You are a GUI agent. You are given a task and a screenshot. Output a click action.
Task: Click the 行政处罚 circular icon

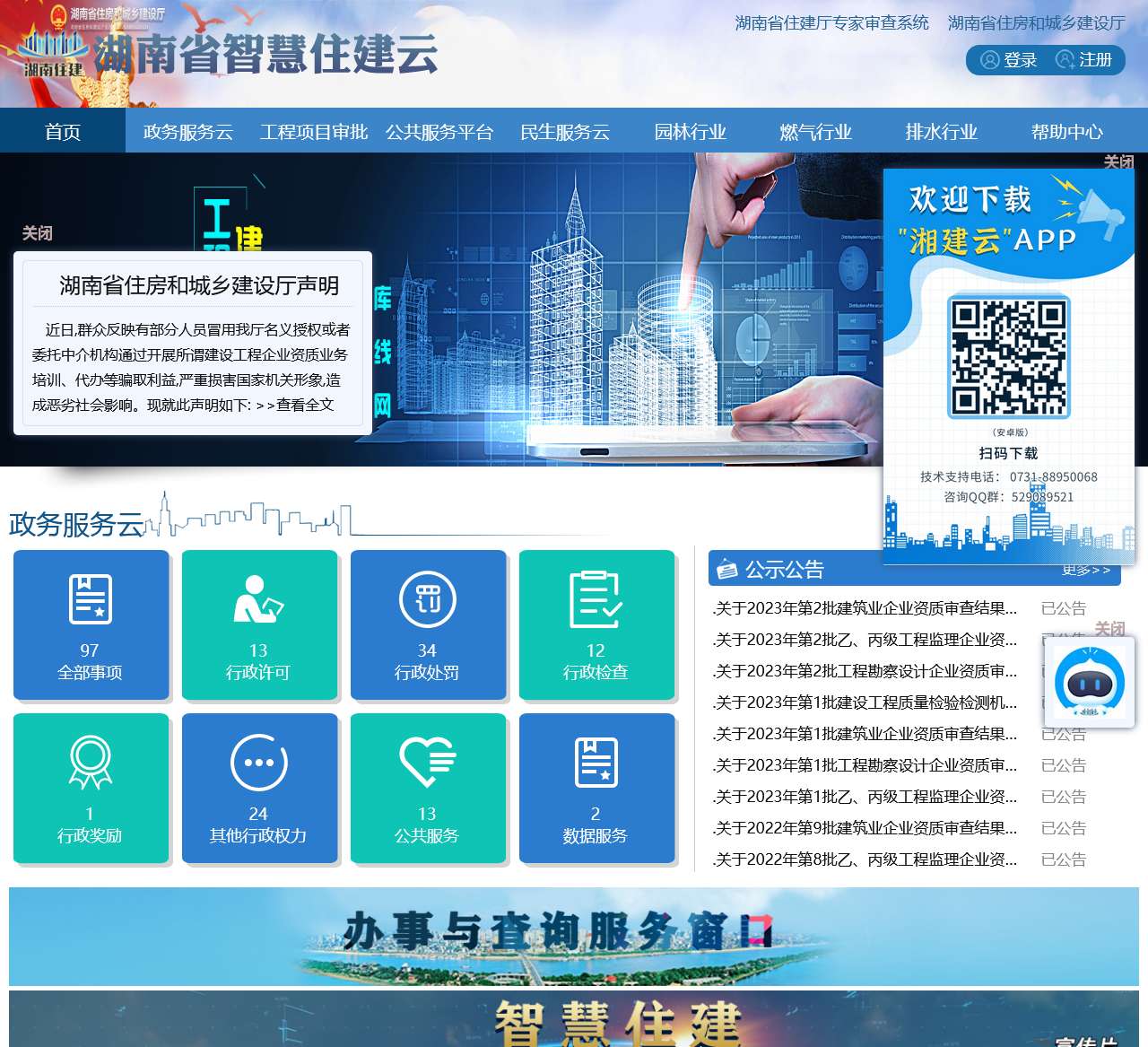click(x=427, y=598)
